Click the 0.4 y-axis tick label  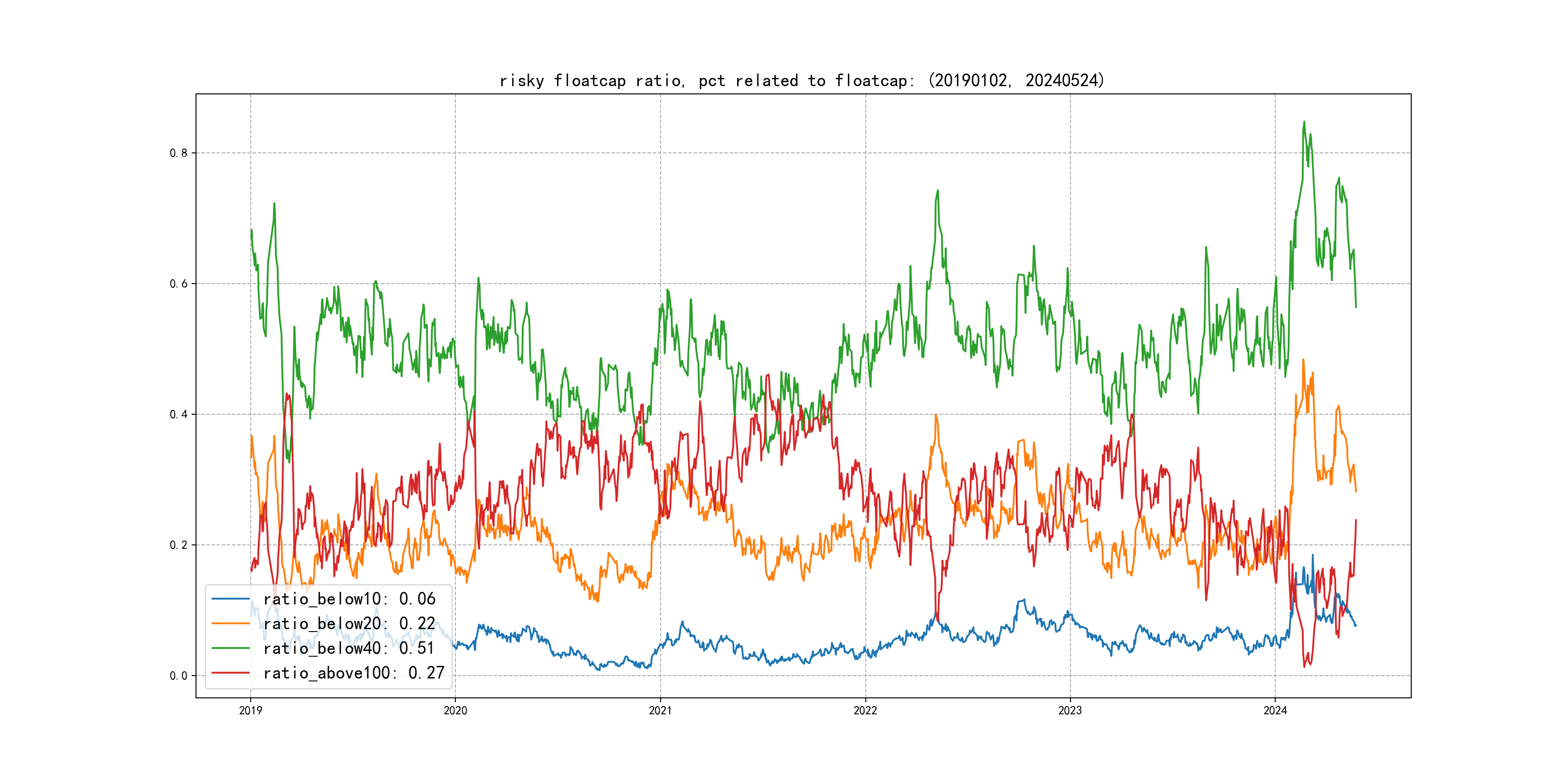(x=179, y=415)
